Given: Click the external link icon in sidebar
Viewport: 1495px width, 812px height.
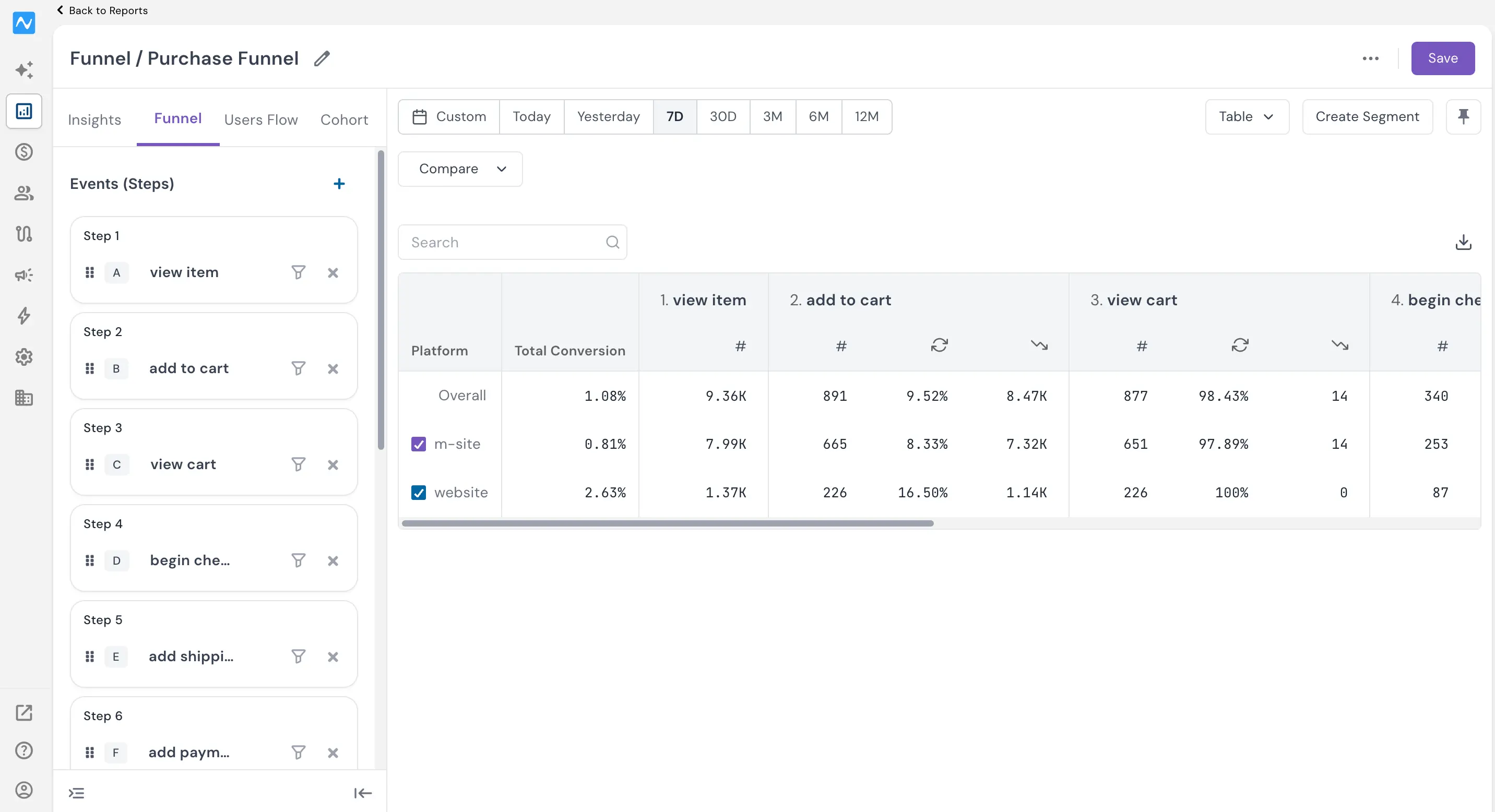Looking at the screenshot, I should point(24,712).
